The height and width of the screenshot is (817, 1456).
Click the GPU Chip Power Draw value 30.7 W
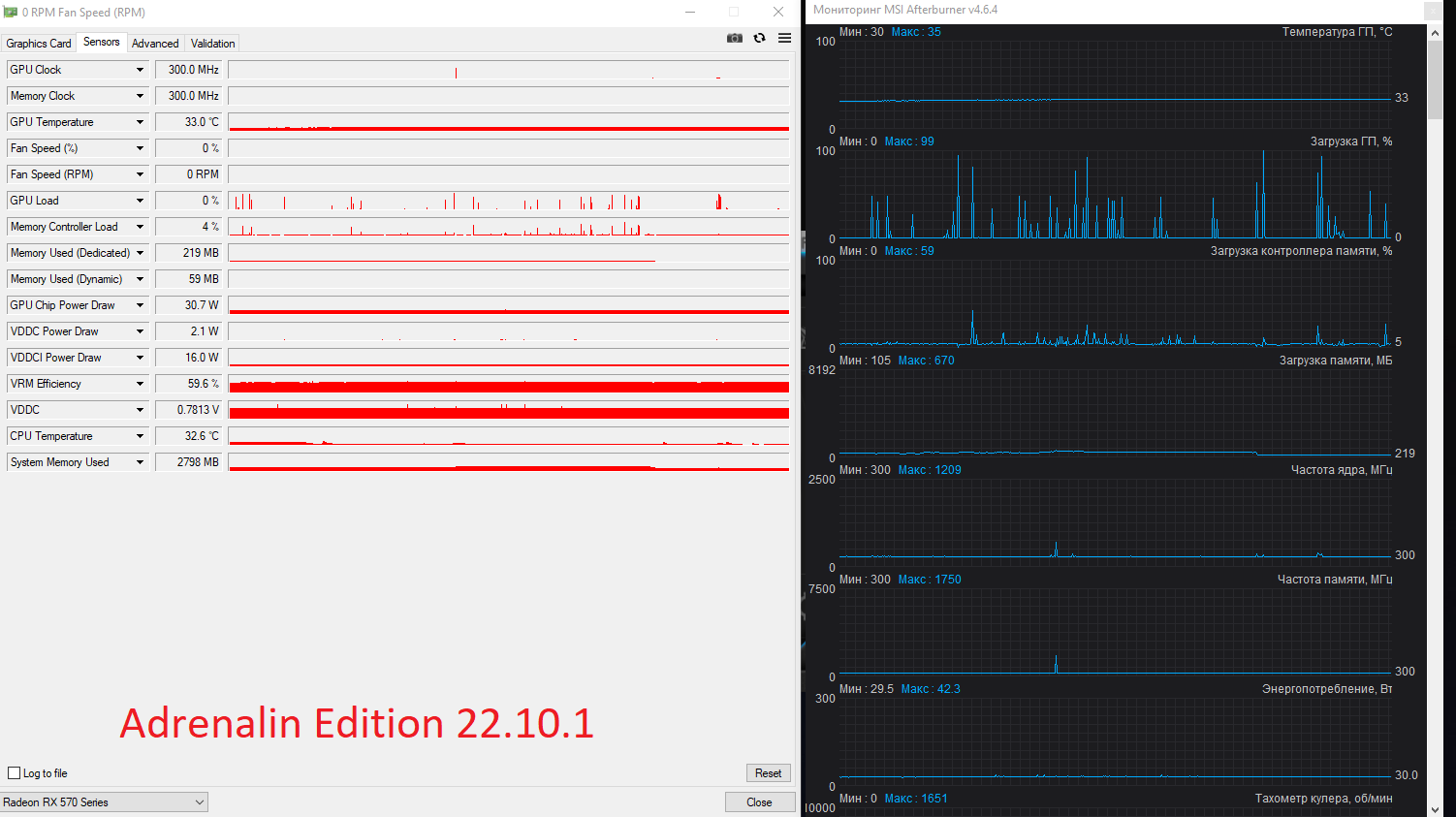coord(189,305)
